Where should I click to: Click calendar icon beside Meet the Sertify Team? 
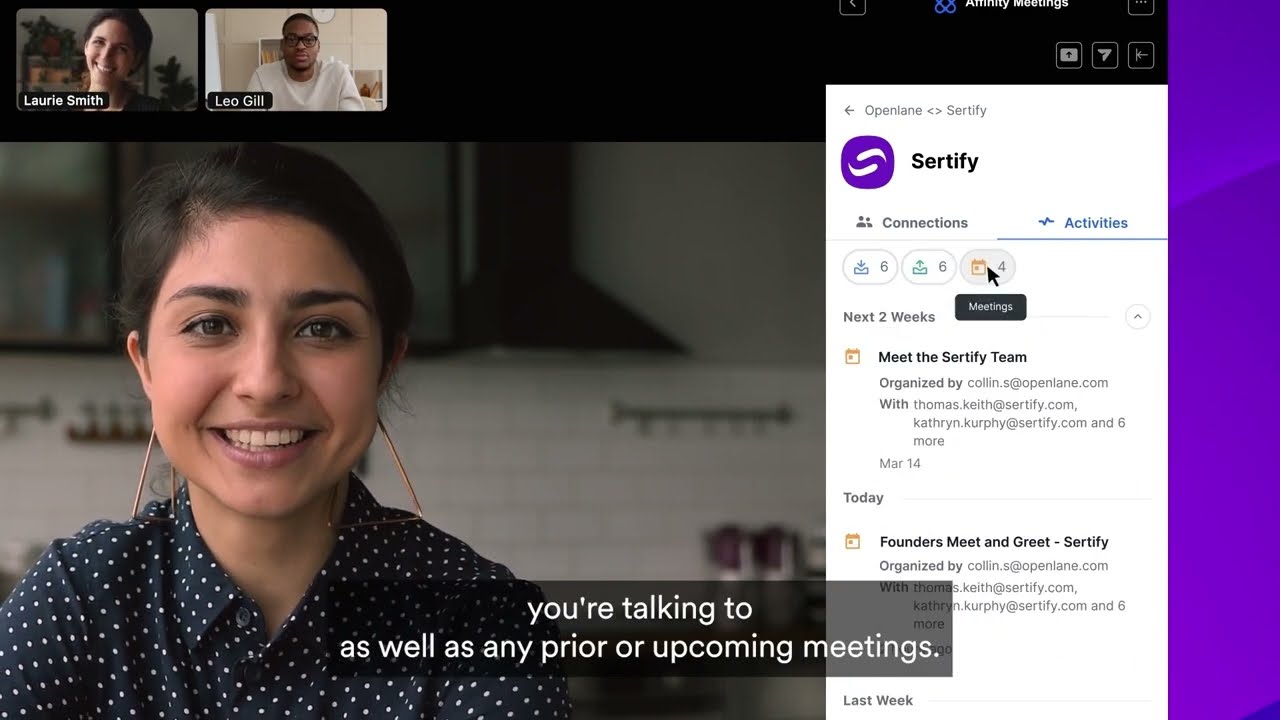tap(853, 356)
